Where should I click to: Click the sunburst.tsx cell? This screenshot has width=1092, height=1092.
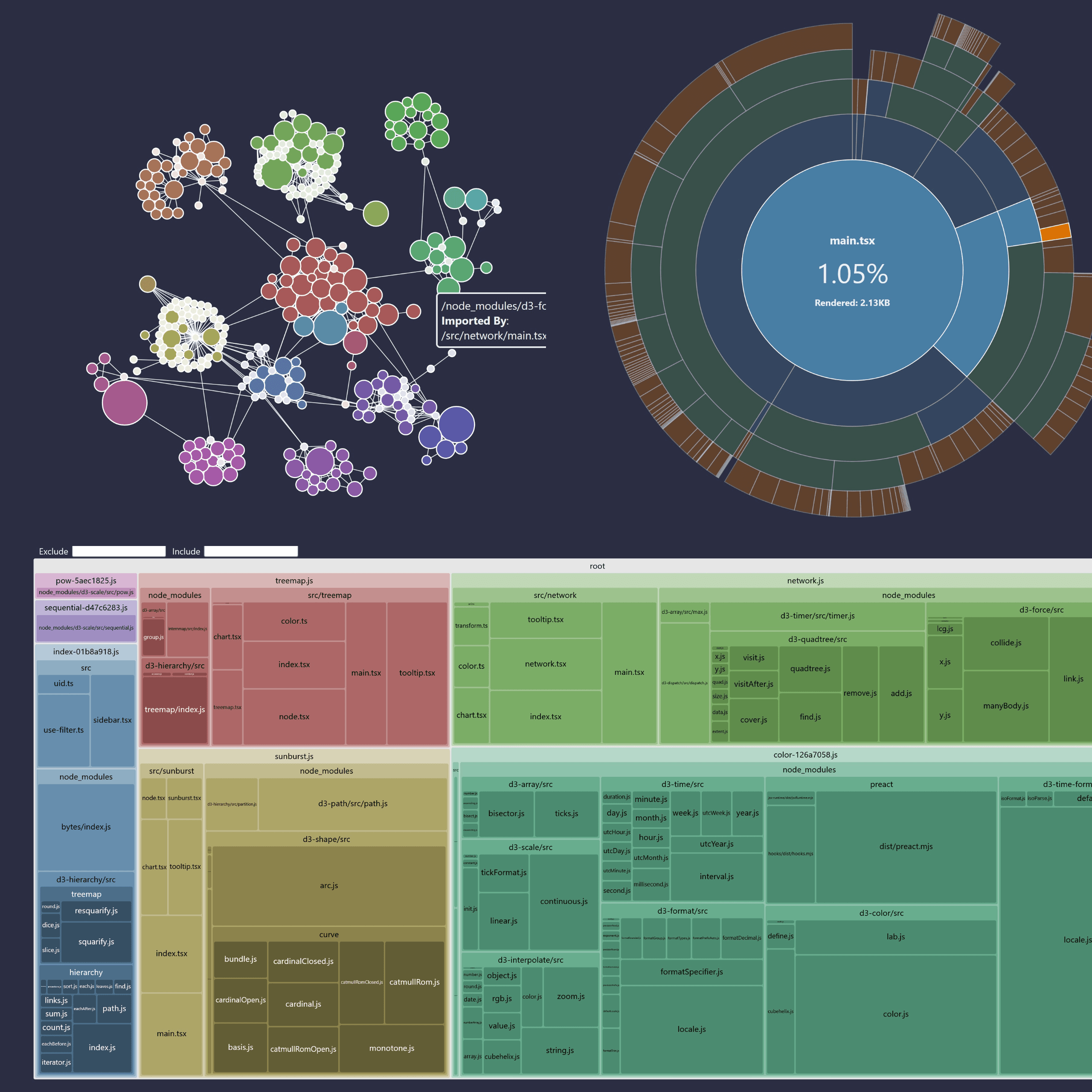[184, 798]
